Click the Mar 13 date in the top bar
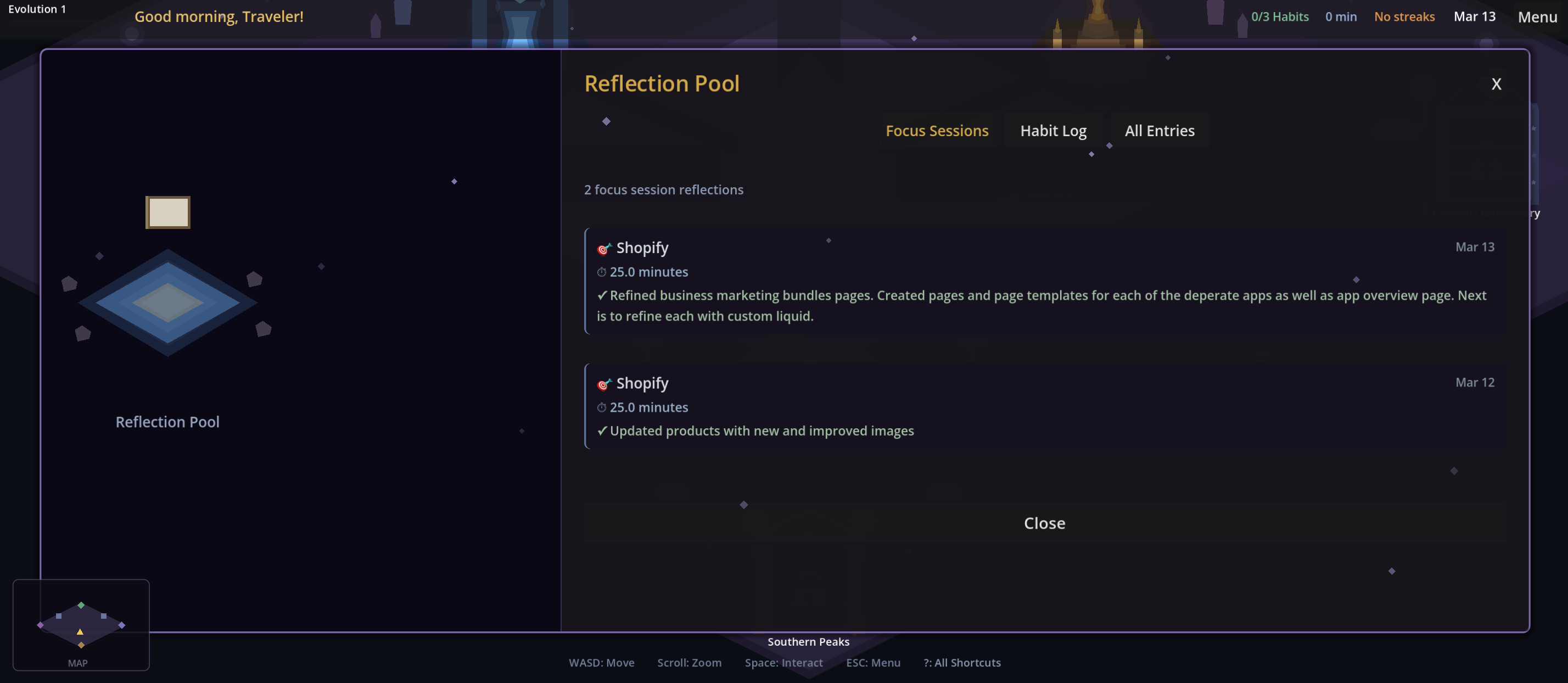The height and width of the screenshot is (683, 1568). point(1474,17)
